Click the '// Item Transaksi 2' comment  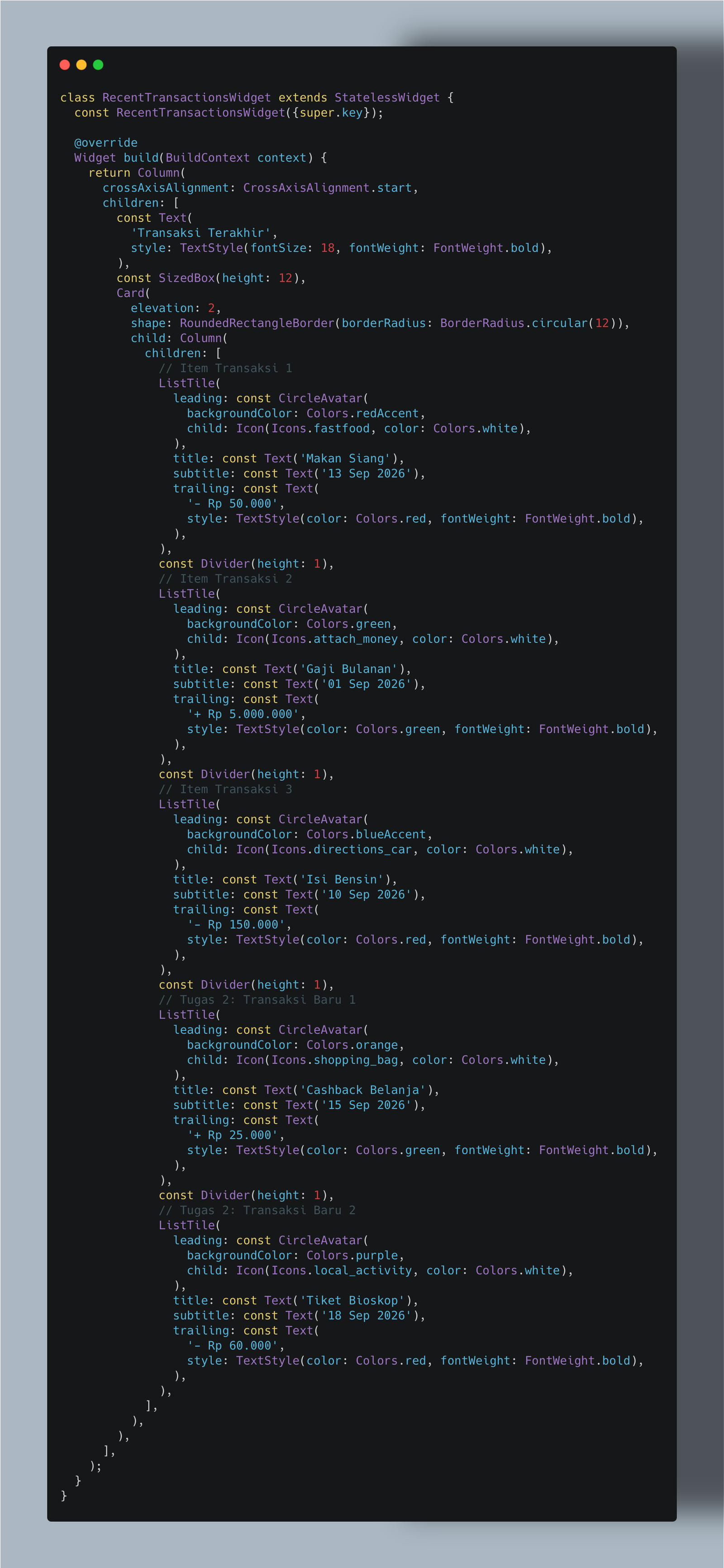pos(226,579)
